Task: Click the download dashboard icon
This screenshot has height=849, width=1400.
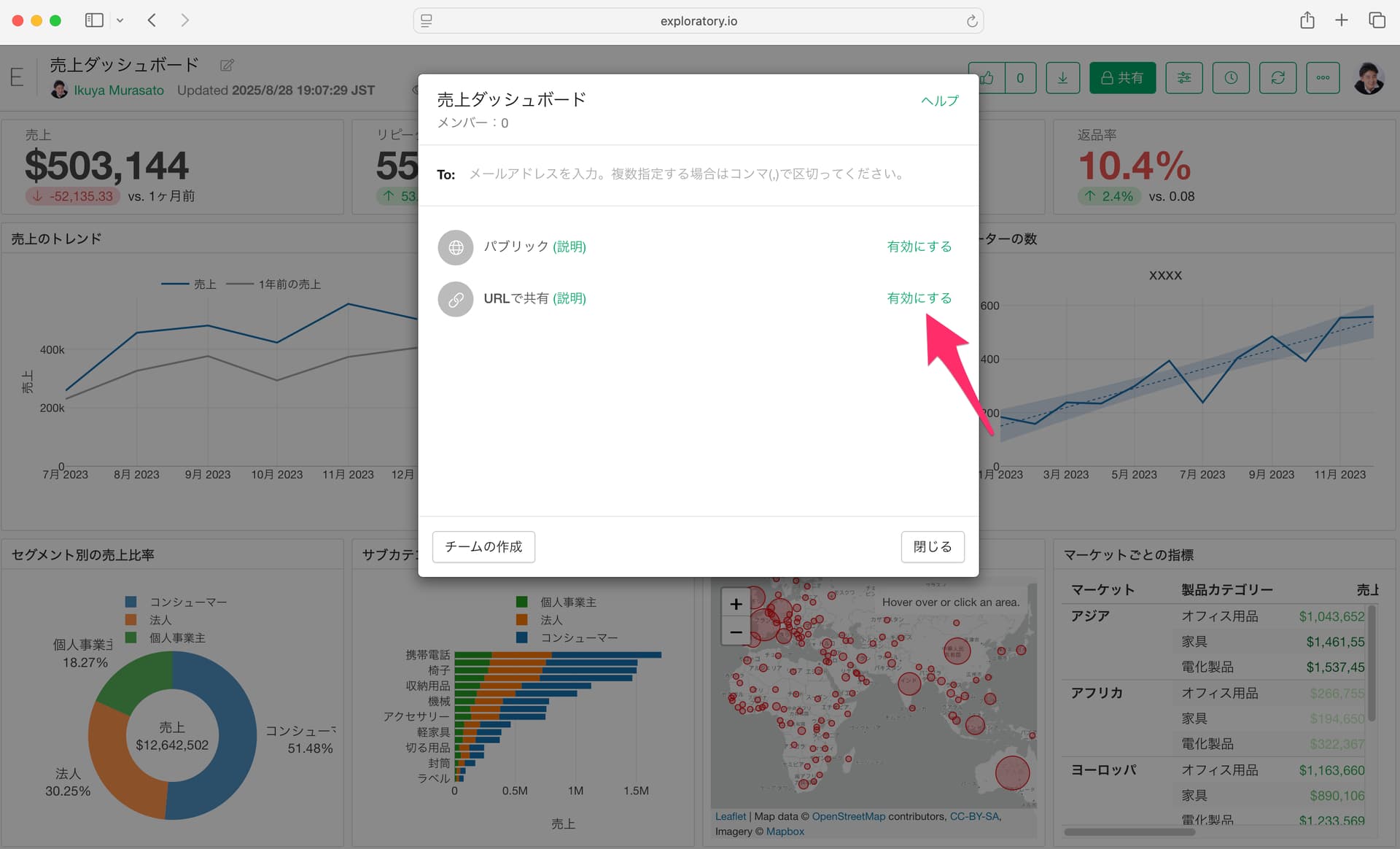Action: coord(1062,77)
